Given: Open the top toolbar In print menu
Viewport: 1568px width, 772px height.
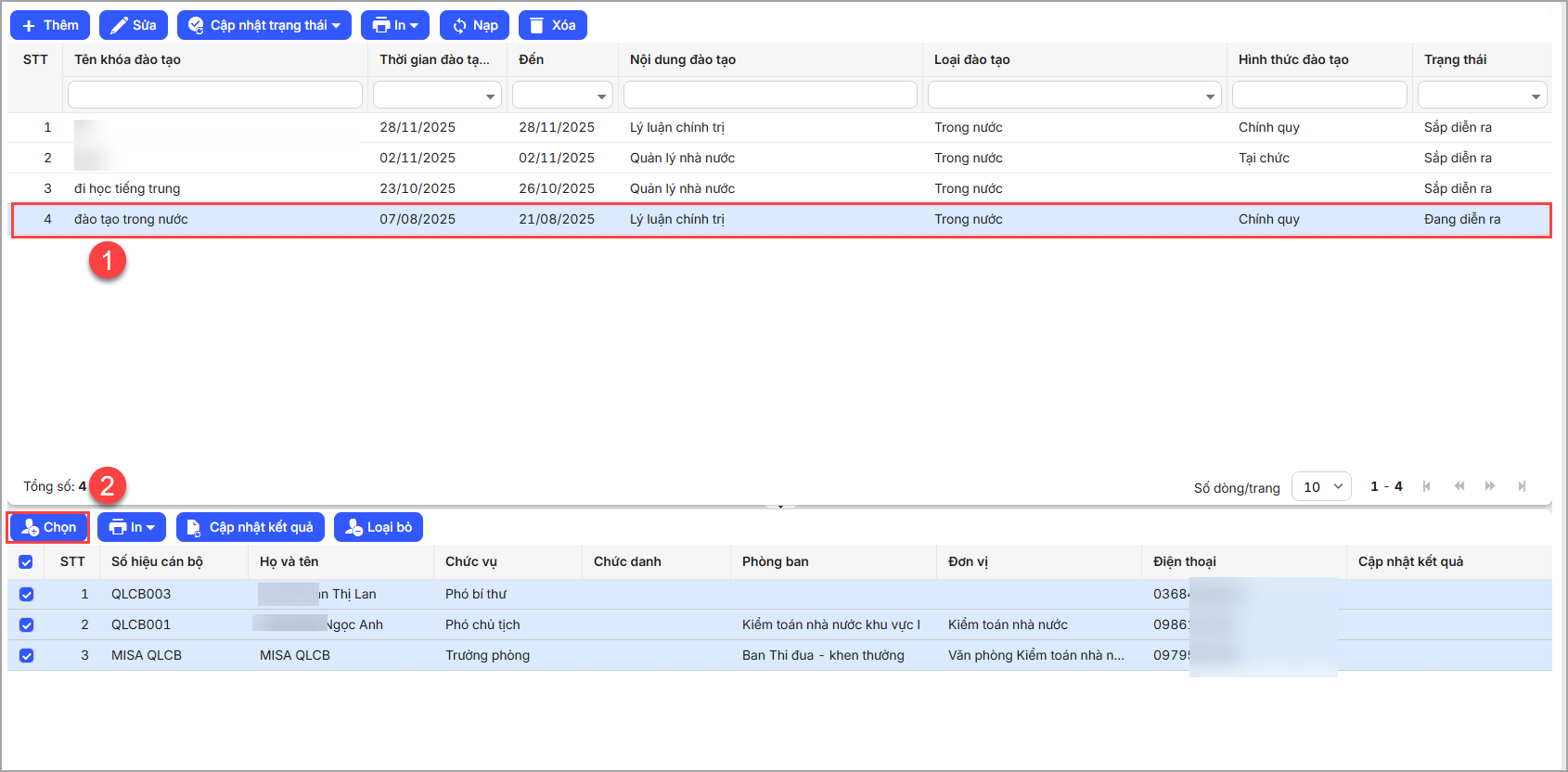Looking at the screenshot, I should click(x=394, y=25).
